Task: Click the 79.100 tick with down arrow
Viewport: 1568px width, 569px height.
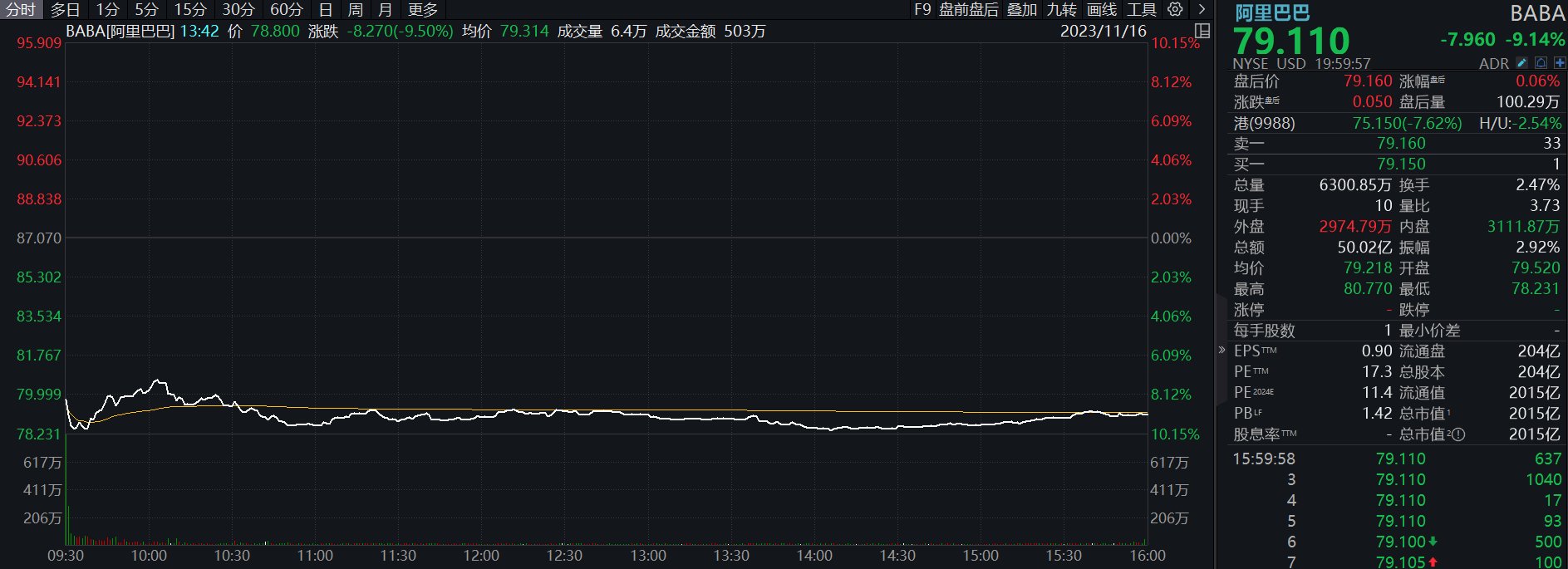Action: tap(1397, 542)
